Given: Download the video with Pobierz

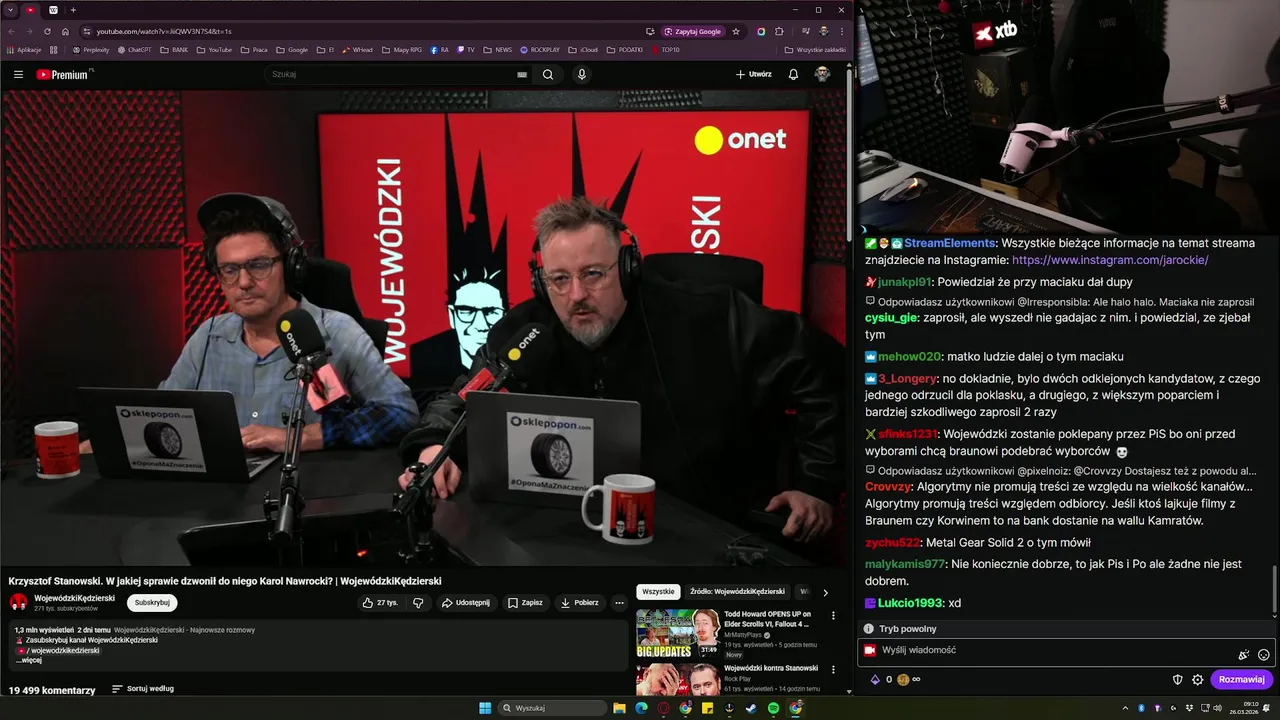Looking at the screenshot, I should tap(580, 603).
